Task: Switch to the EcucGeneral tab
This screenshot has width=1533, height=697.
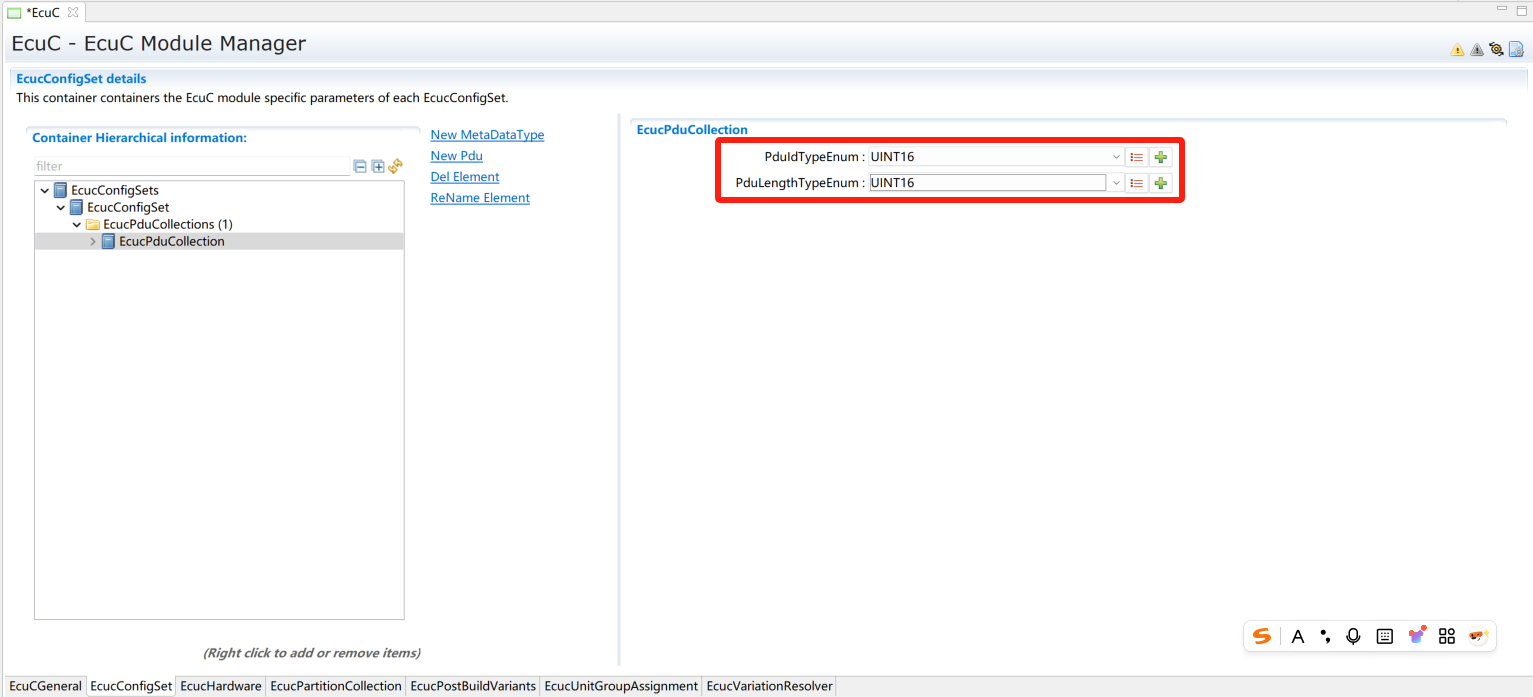Action: click(x=45, y=686)
